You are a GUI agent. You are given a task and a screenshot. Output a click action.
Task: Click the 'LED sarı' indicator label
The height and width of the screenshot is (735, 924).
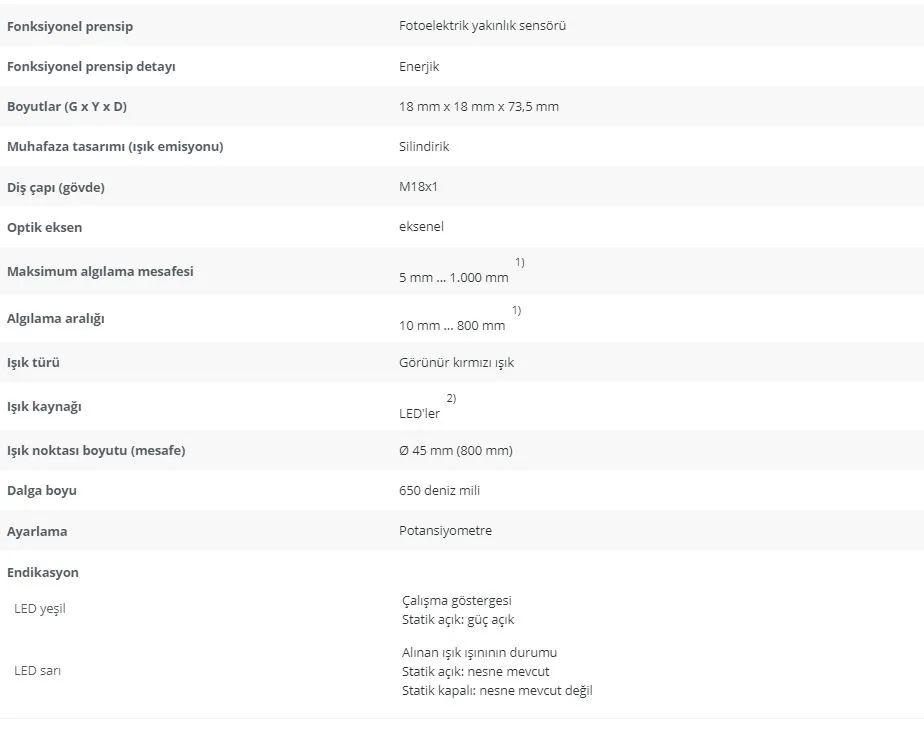coord(38,671)
